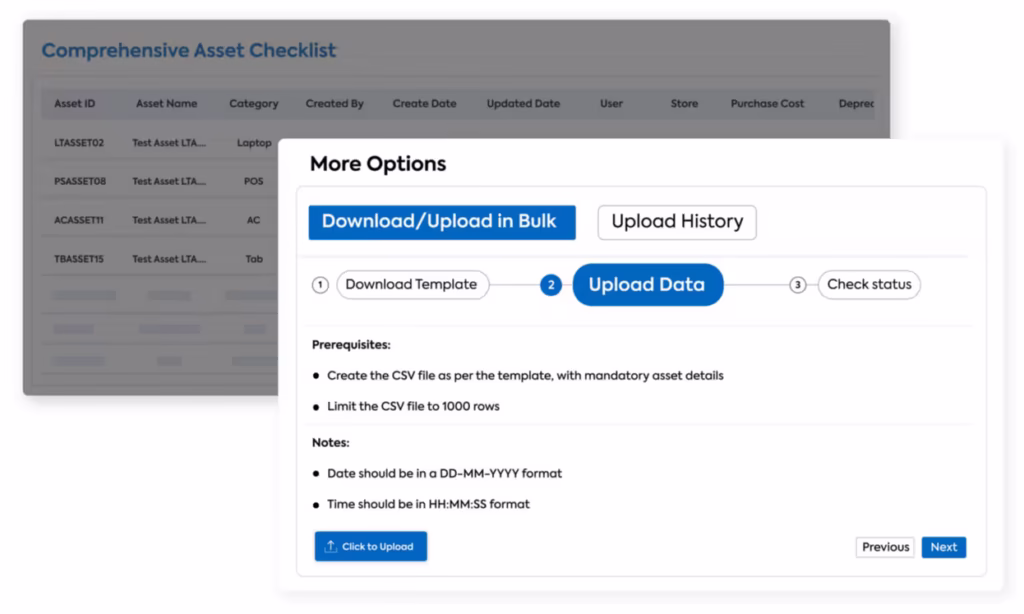
Task: Open the Download/Upload in Bulk tab
Action: pos(441,222)
